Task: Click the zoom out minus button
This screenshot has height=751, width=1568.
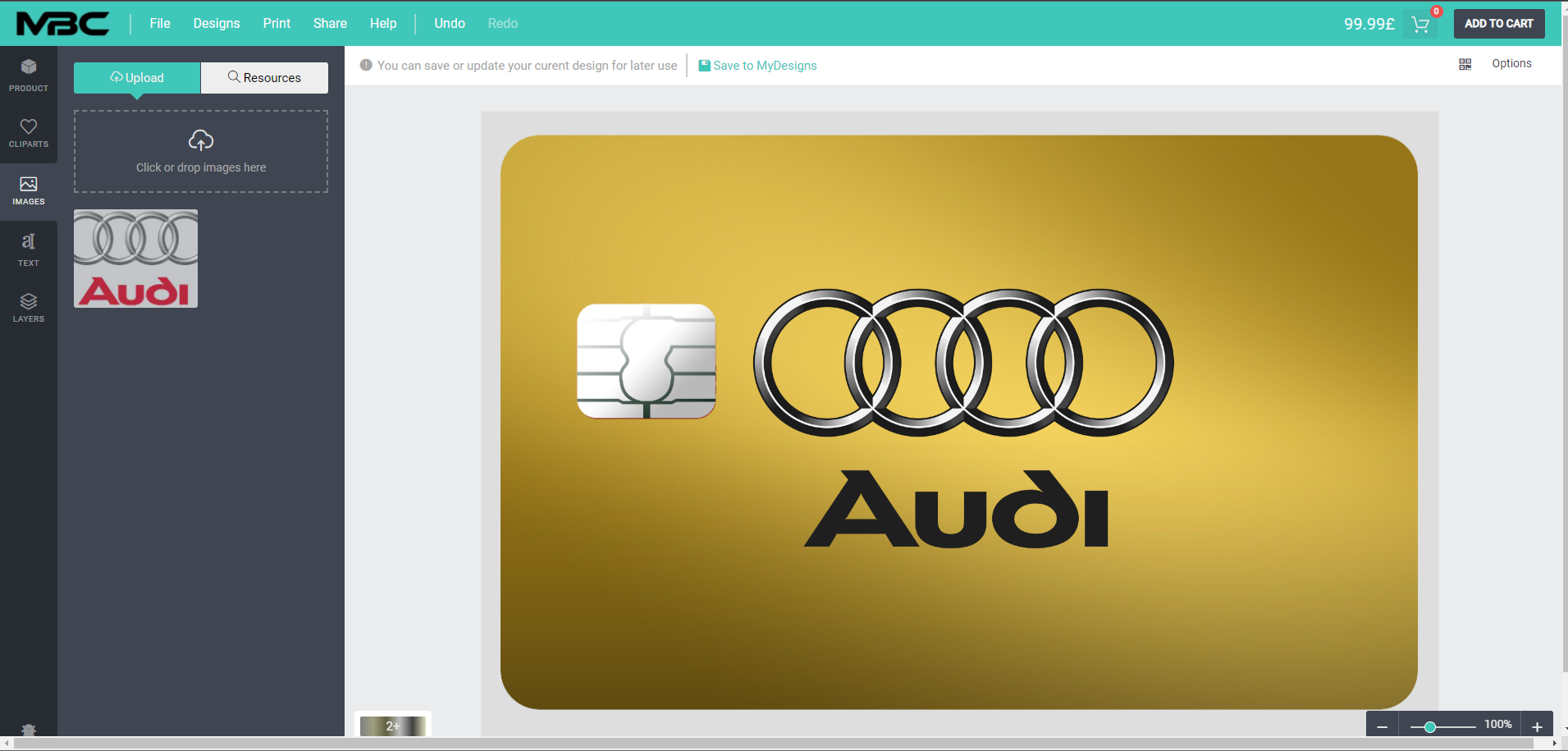Action: point(1382,726)
